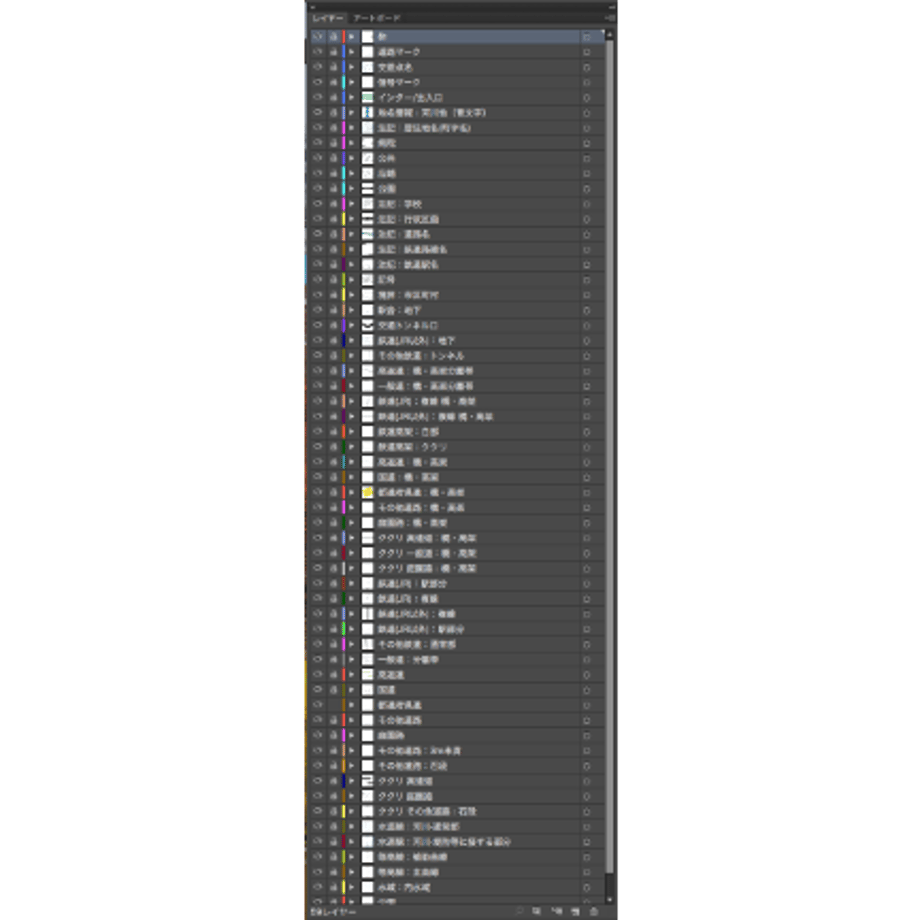Screen dimensions: 920x920
Task: Unlock the インター/出入口 layer
Action: click(333, 97)
